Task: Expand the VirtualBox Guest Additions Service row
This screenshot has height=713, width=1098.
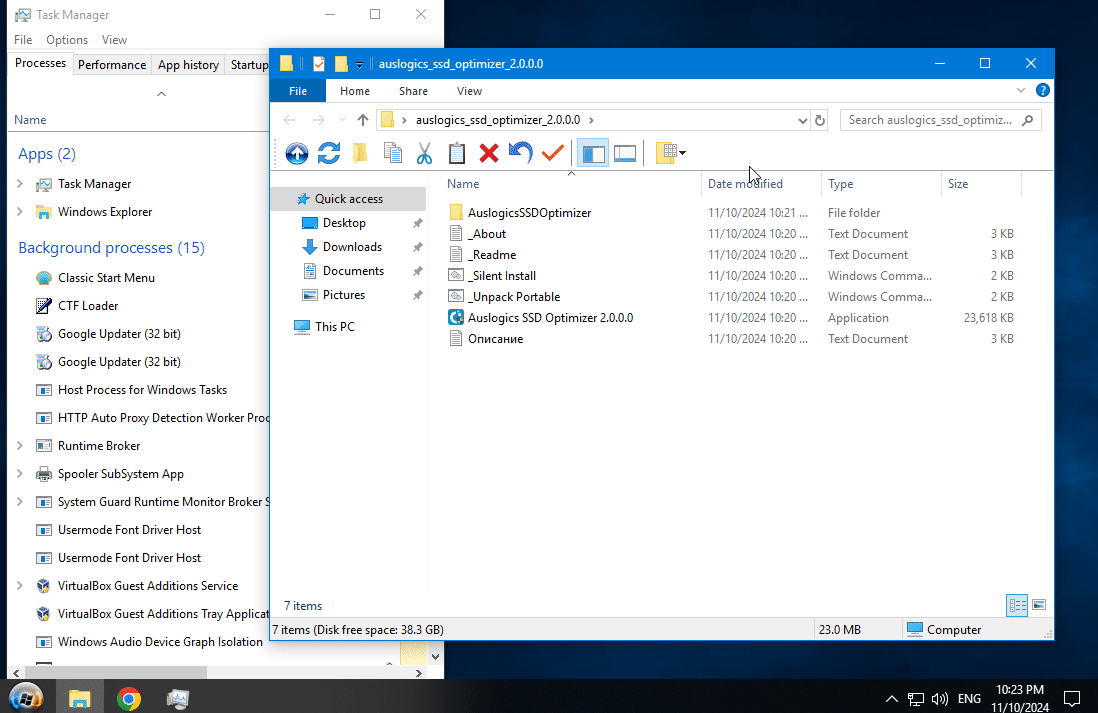Action: click(20, 586)
